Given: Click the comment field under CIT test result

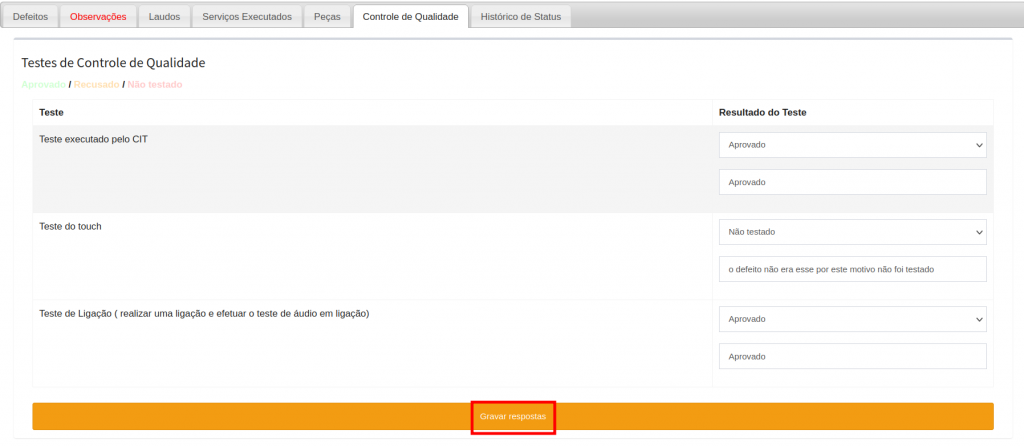Looking at the screenshot, I should (852, 182).
